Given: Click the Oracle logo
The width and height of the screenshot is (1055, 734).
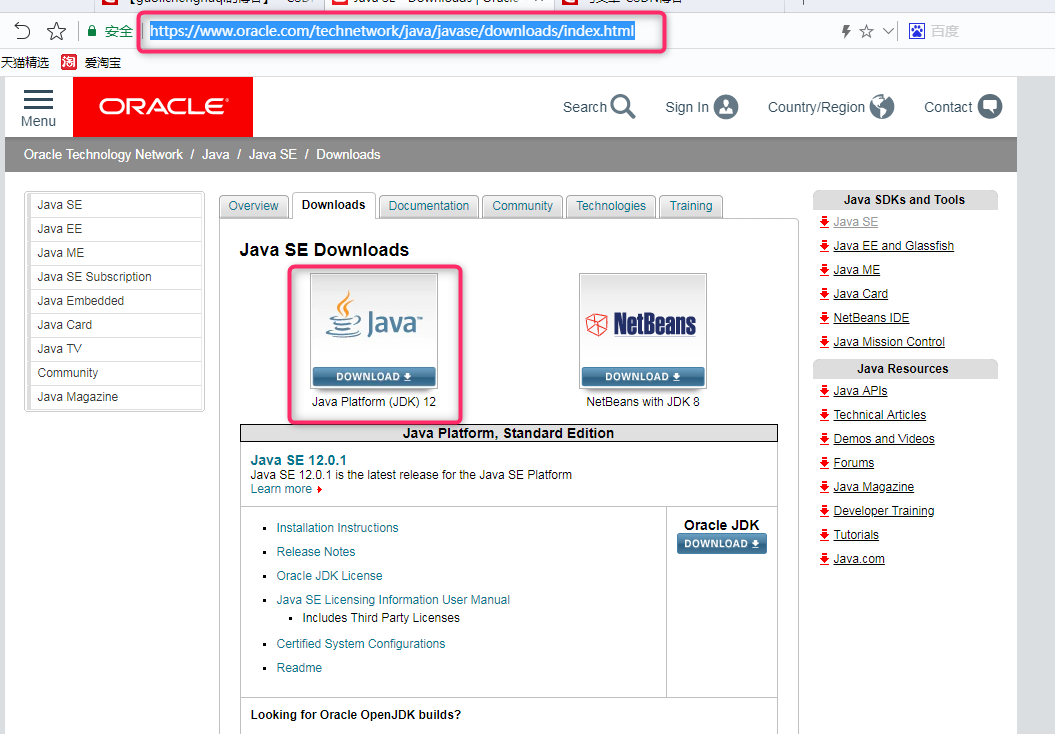Looking at the screenshot, I should [x=163, y=106].
